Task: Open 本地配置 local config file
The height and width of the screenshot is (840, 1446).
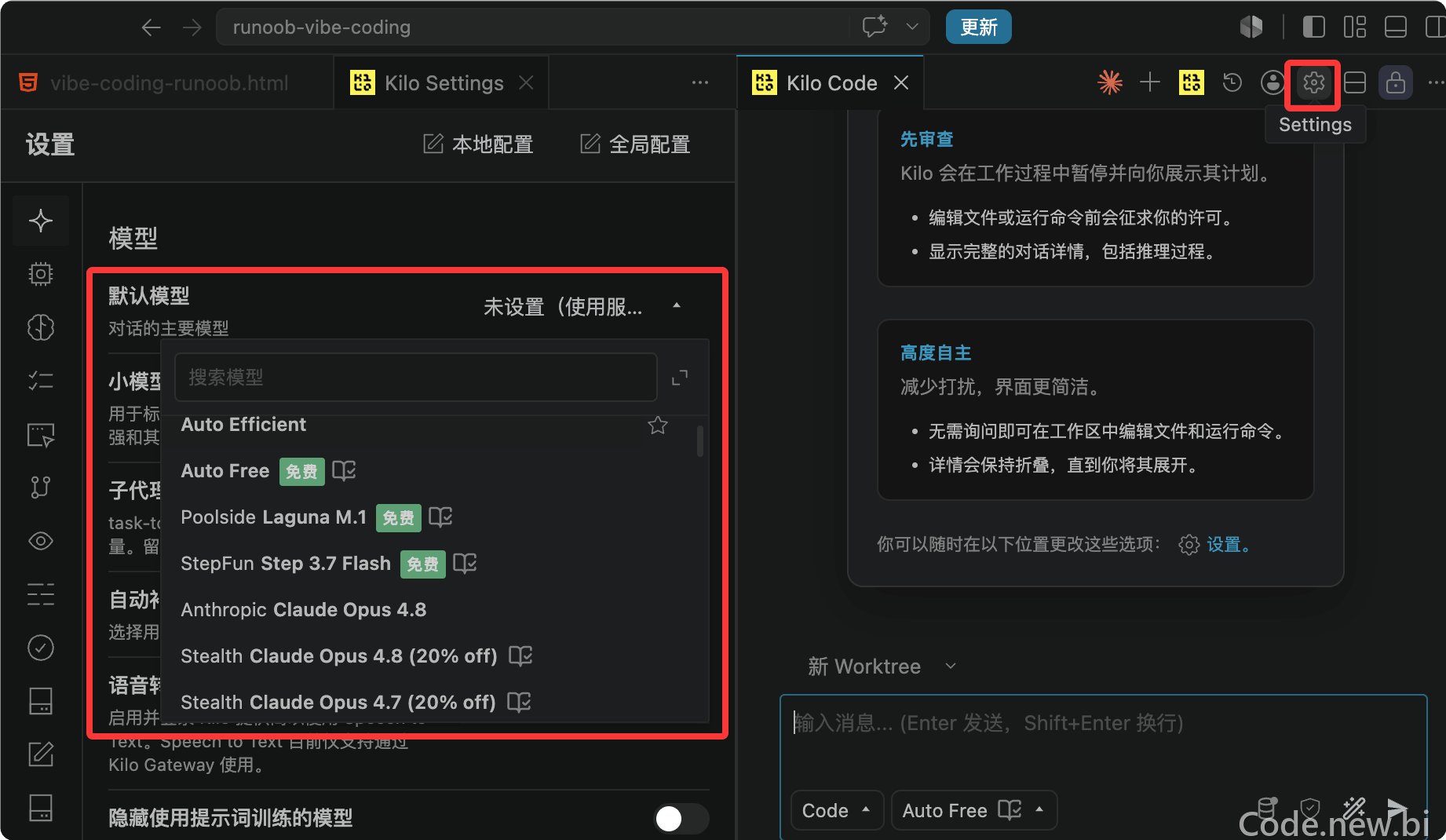Action: (x=478, y=144)
